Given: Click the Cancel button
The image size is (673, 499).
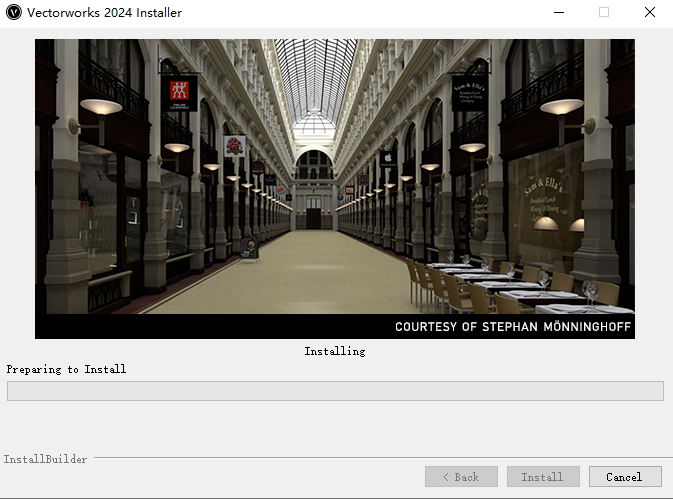Looking at the screenshot, I should point(625,477).
